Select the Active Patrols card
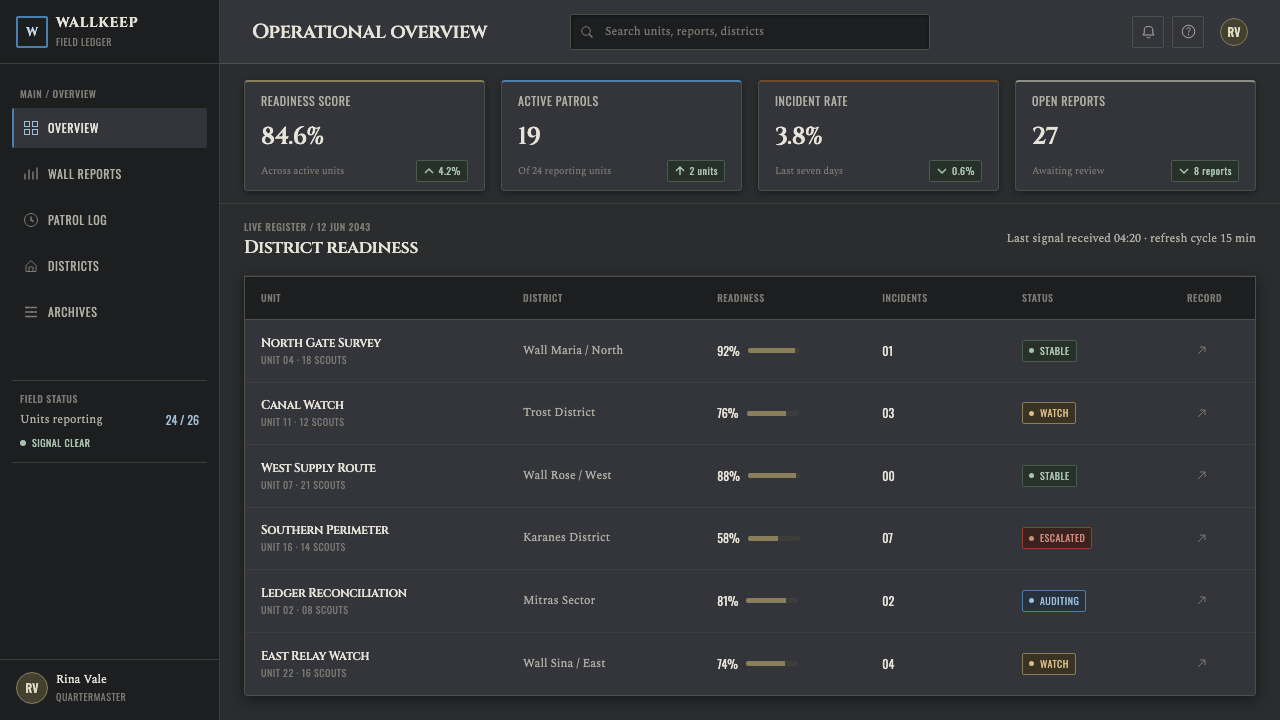Screen dimensions: 1280x720 tap(621, 135)
